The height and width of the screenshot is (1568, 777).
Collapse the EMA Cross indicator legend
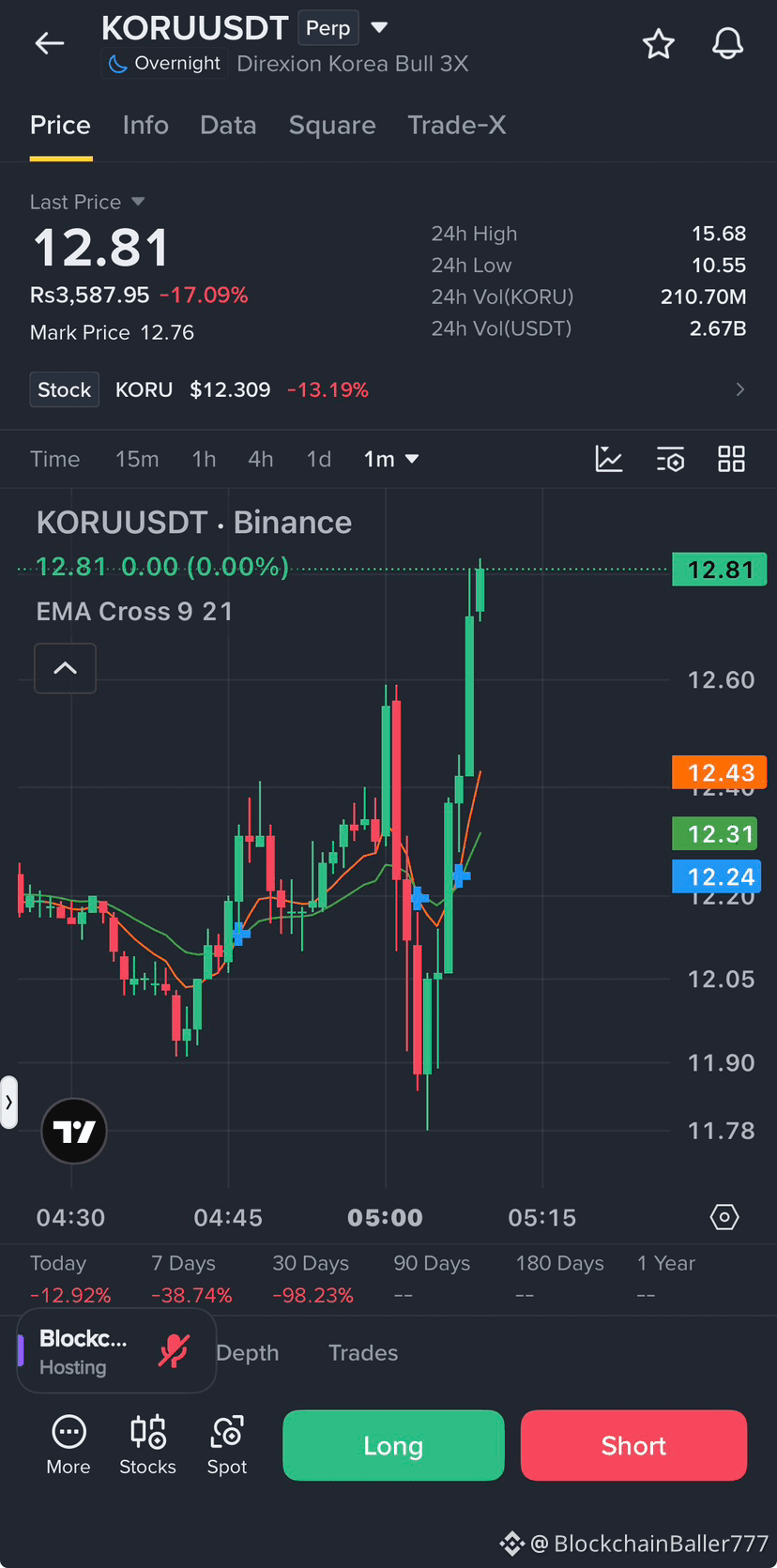pyautogui.click(x=65, y=668)
